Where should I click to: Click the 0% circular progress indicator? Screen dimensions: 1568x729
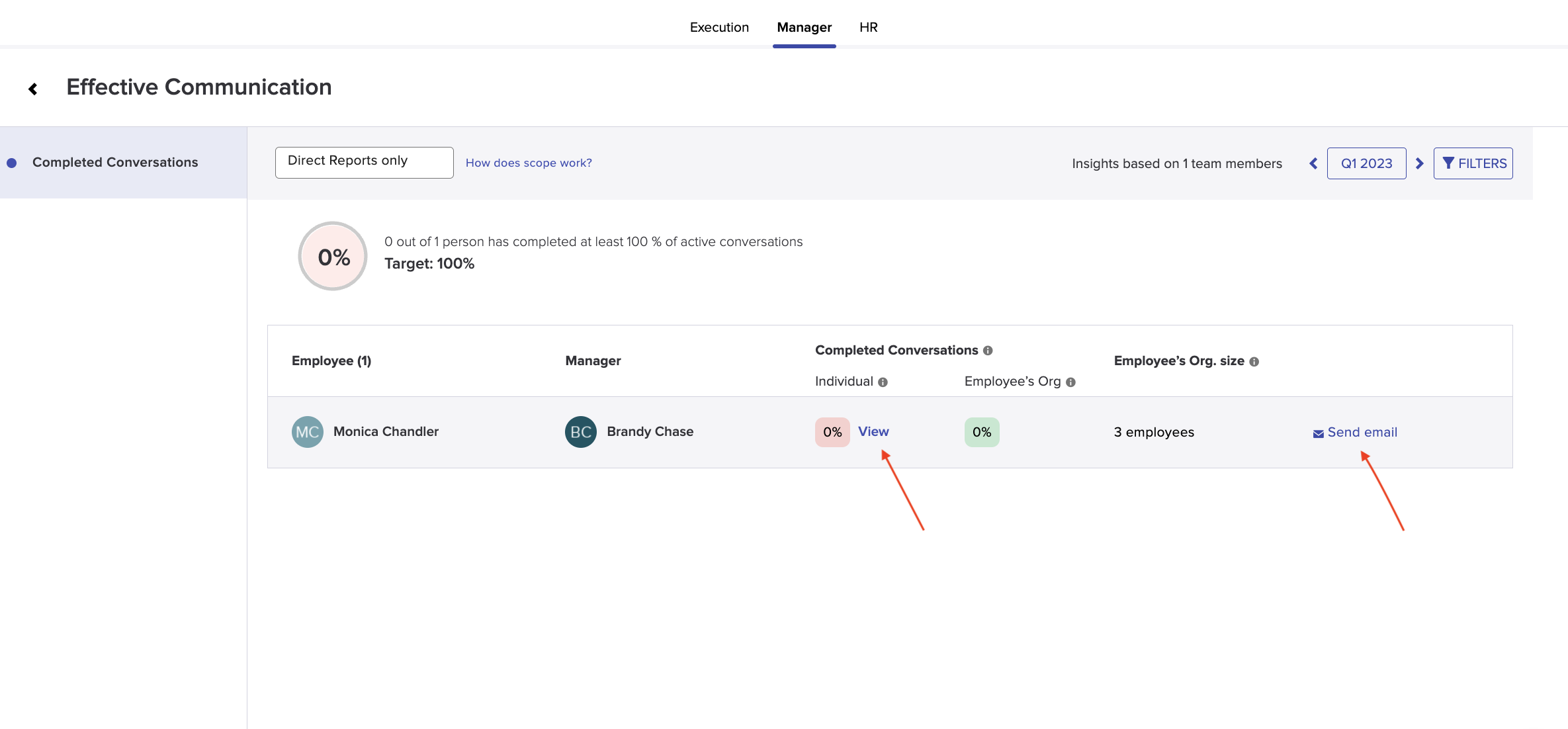(x=333, y=257)
